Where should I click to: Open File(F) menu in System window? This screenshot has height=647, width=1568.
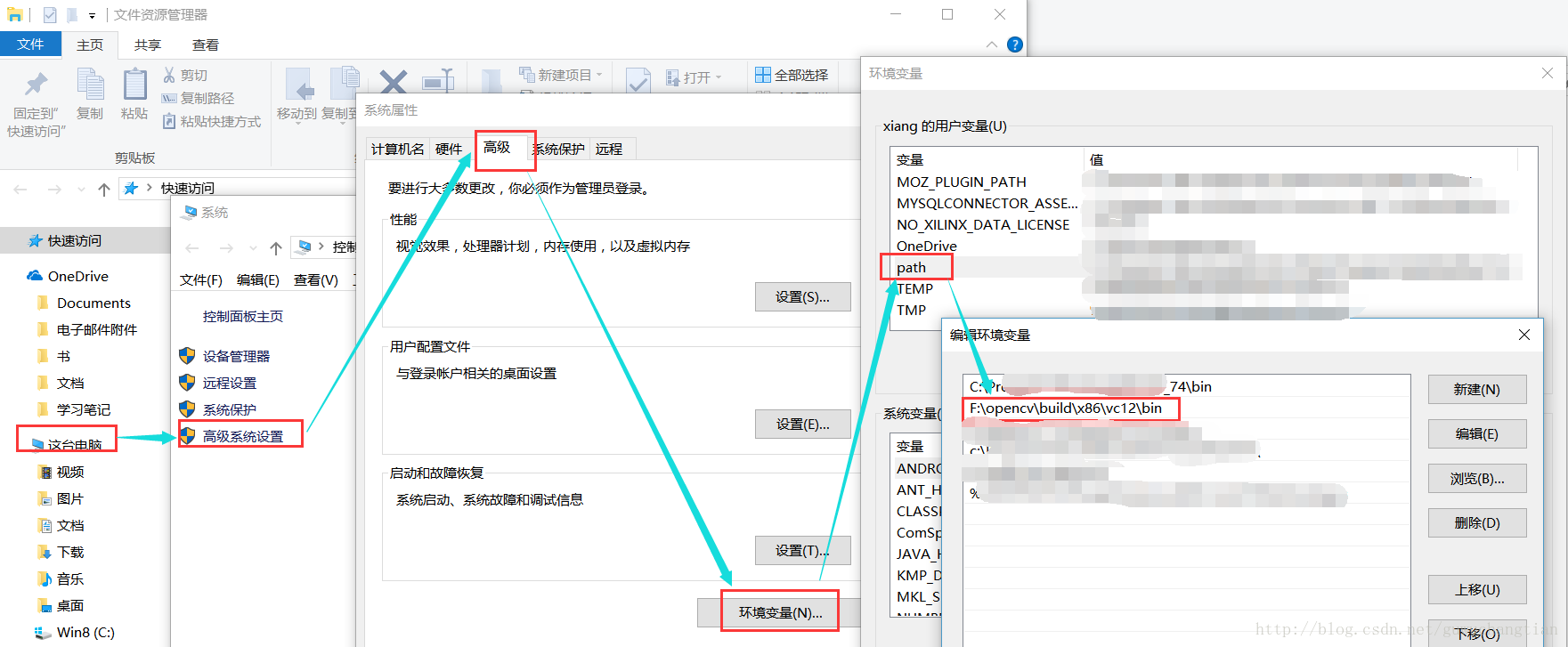(x=201, y=279)
